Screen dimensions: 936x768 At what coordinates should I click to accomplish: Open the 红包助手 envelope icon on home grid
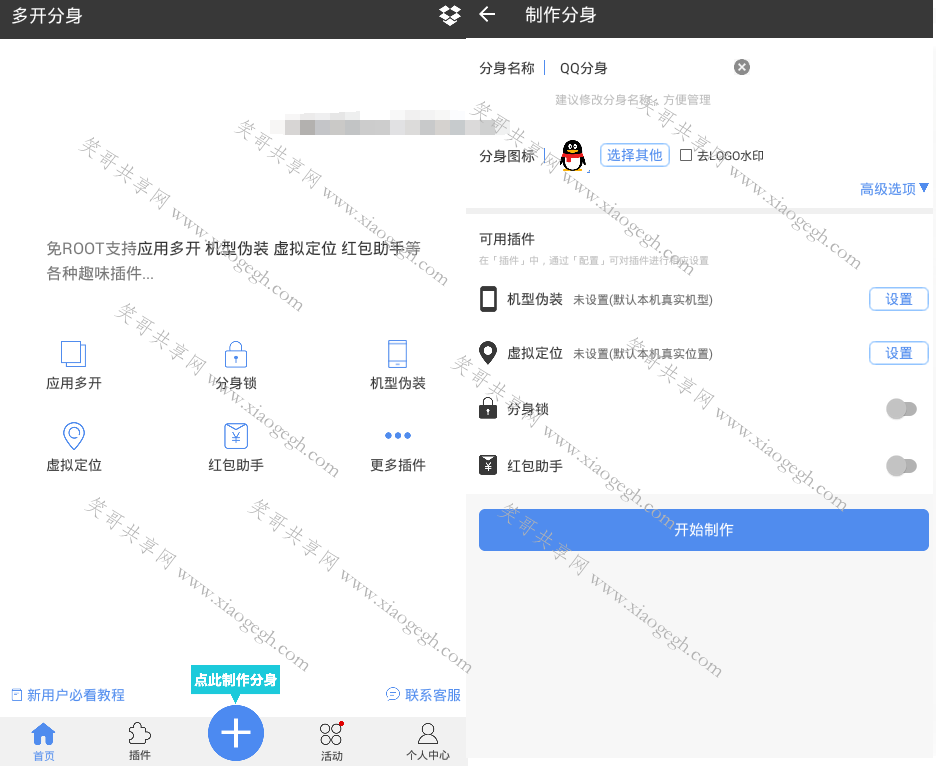click(236, 436)
